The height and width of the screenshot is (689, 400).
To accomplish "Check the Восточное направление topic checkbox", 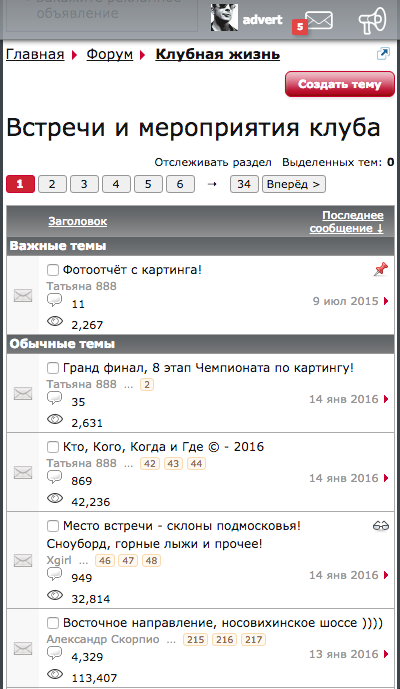I will (x=53, y=623).
